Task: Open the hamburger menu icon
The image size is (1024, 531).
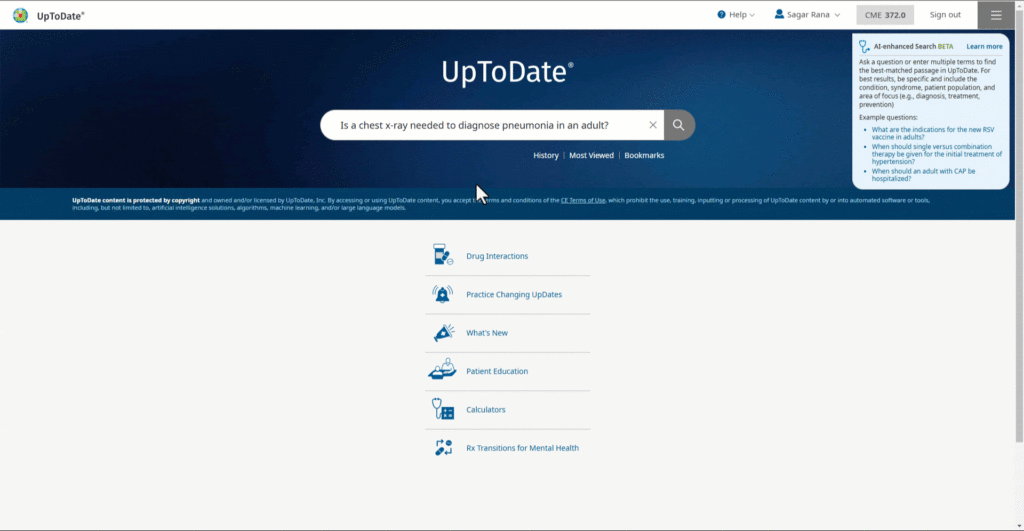Action: coord(996,15)
